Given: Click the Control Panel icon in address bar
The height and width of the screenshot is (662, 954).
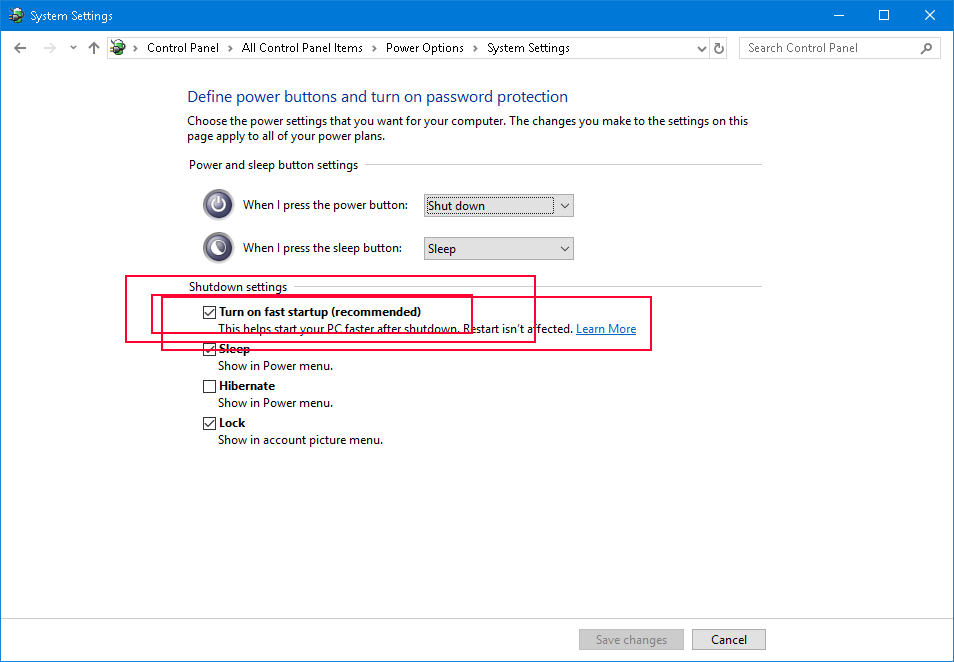Looking at the screenshot, I should 119,47.
